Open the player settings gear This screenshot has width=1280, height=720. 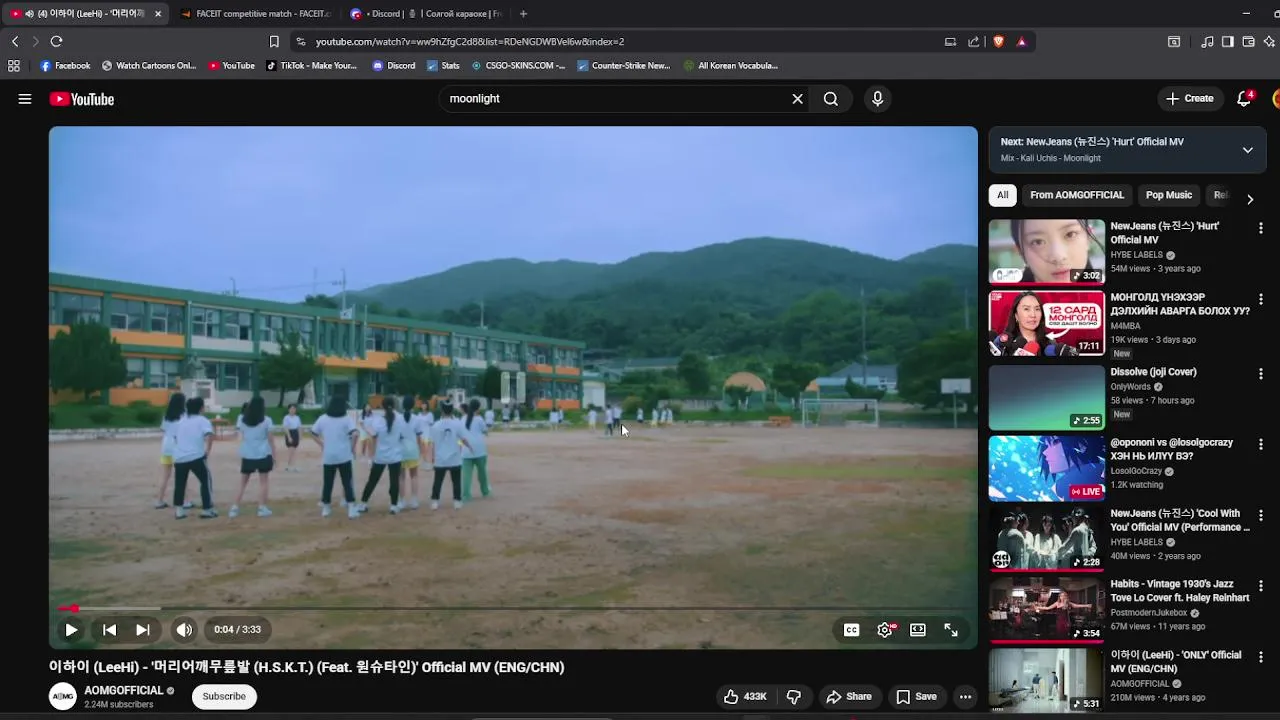coord(885,630)
